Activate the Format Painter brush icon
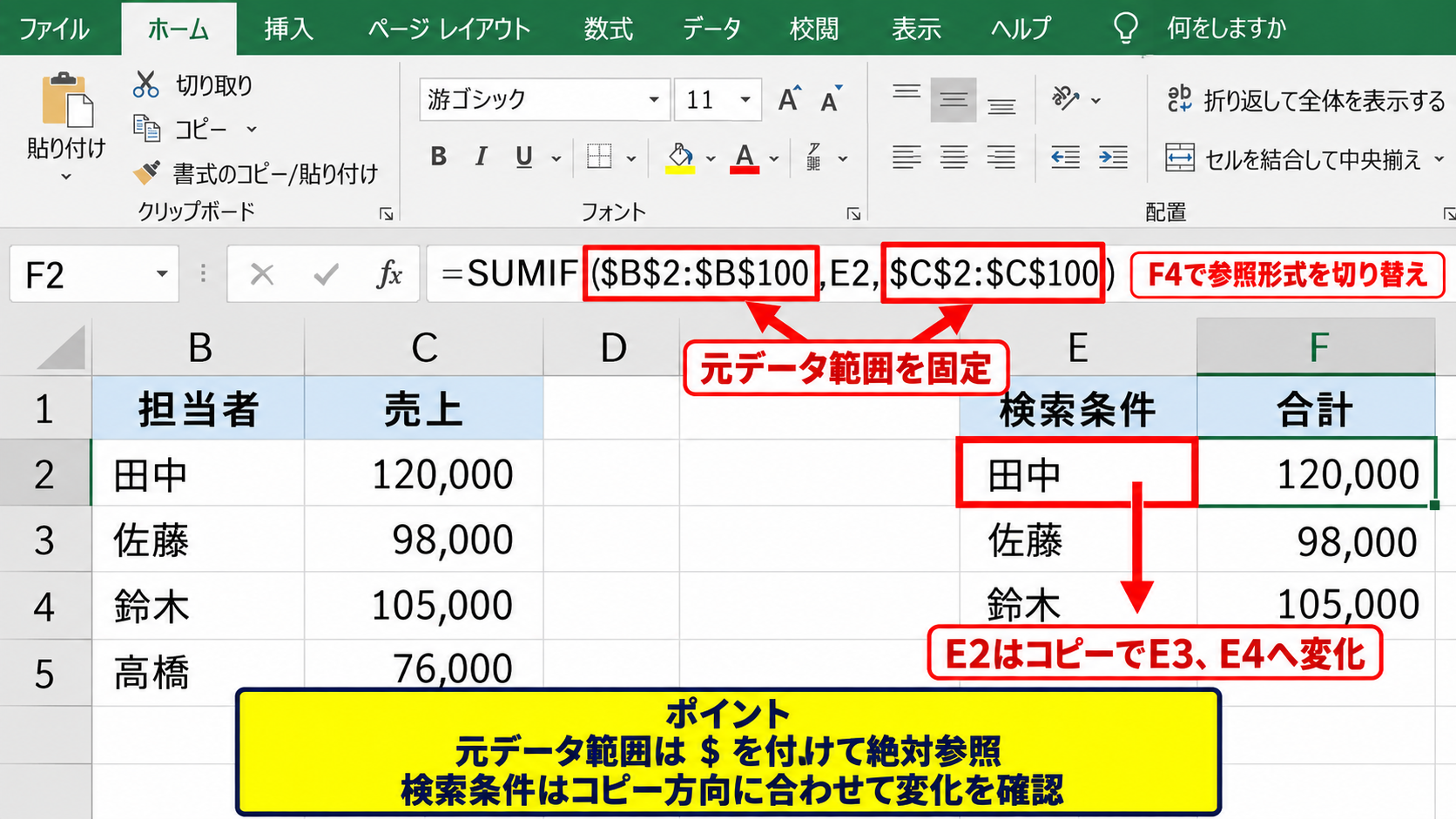Viewport: 1456px width, 819px height. (x=146, y=172)
